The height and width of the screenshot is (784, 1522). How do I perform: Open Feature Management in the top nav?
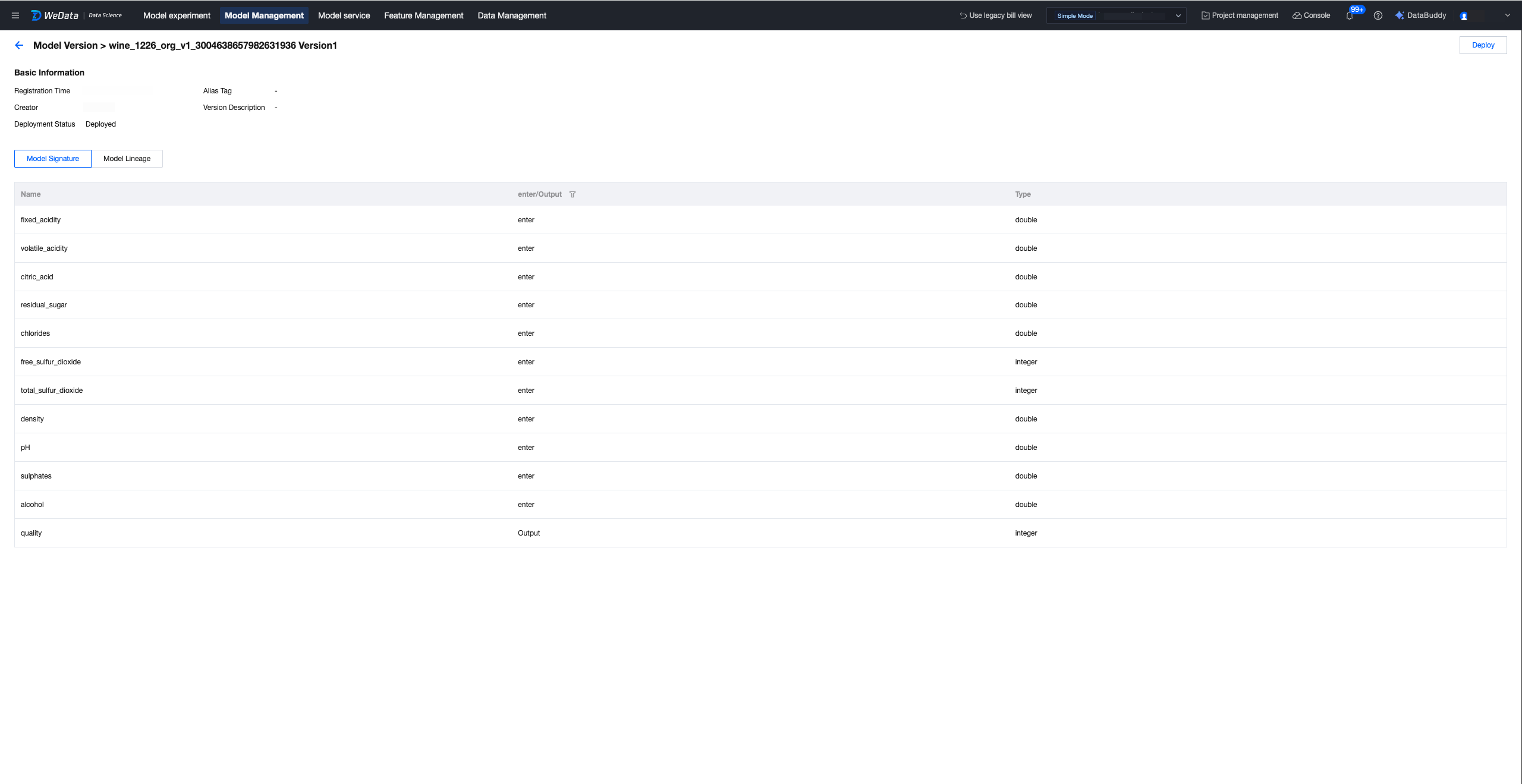point(423,15)
